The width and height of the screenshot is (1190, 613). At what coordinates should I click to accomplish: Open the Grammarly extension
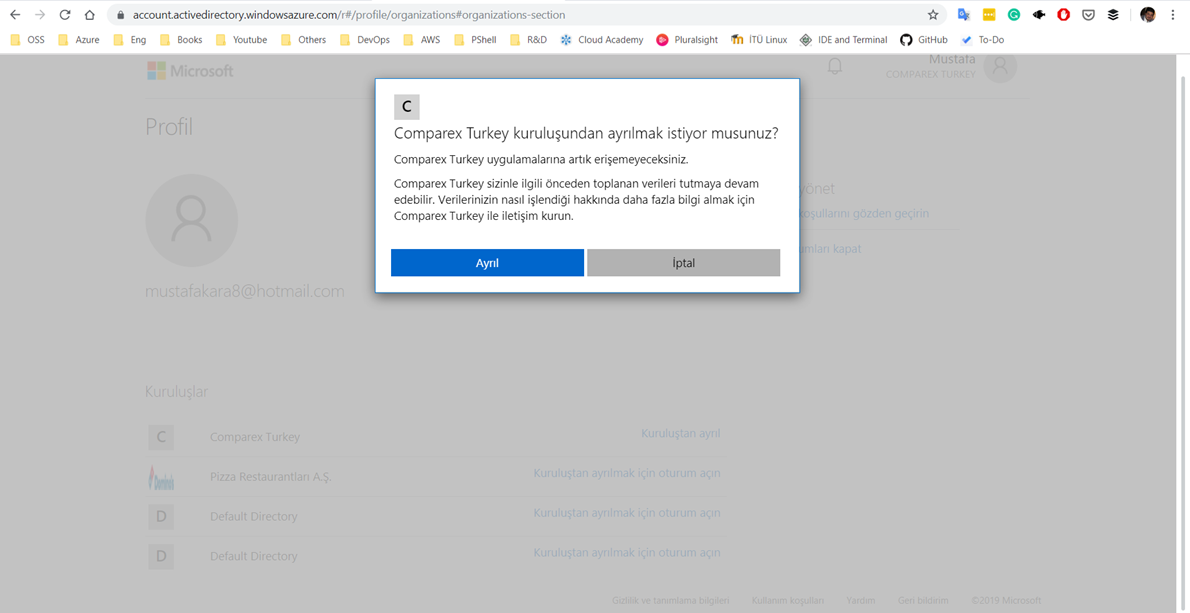1014,14
